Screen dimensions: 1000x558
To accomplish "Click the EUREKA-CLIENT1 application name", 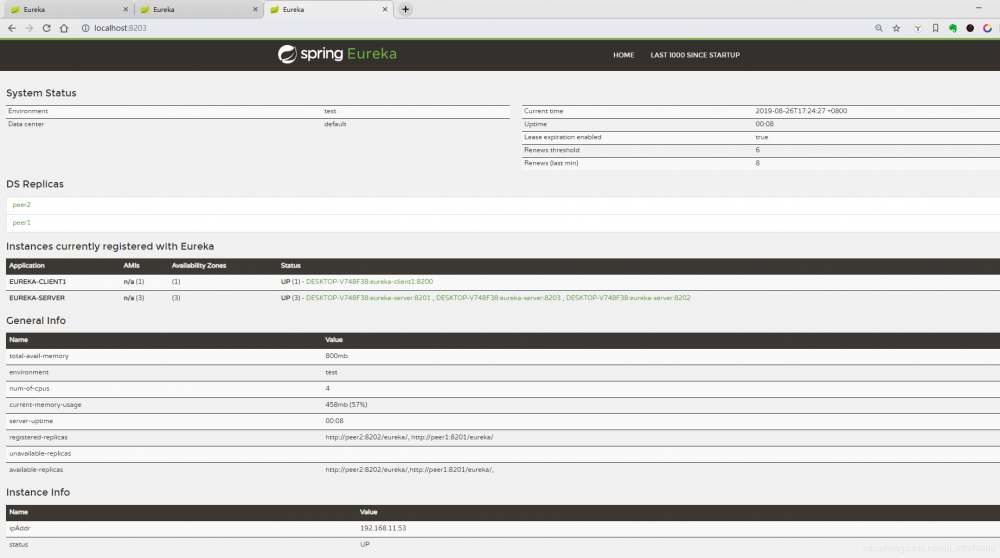I will click(38, 281).
